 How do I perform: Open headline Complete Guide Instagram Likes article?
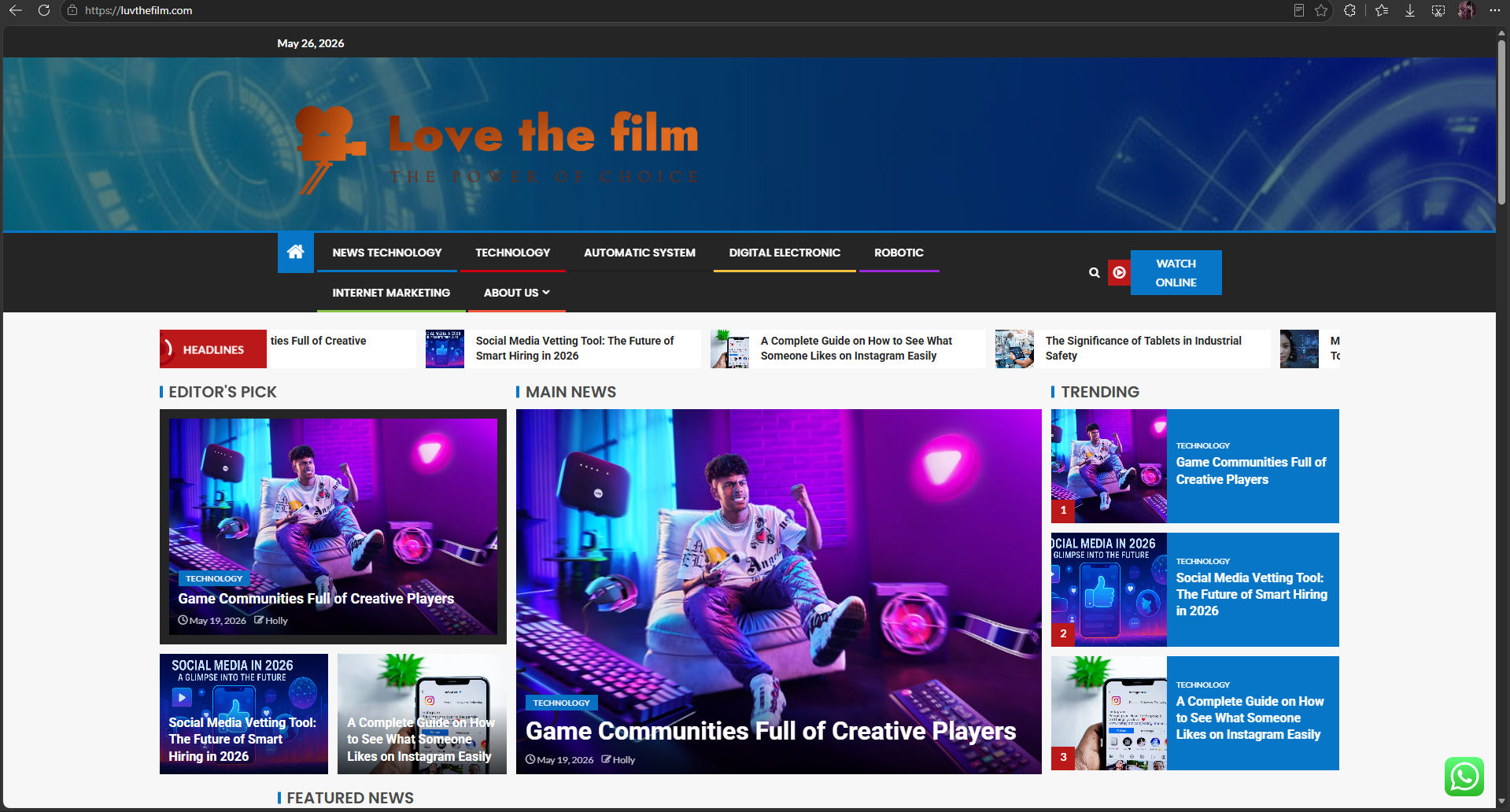pos(856,348)
